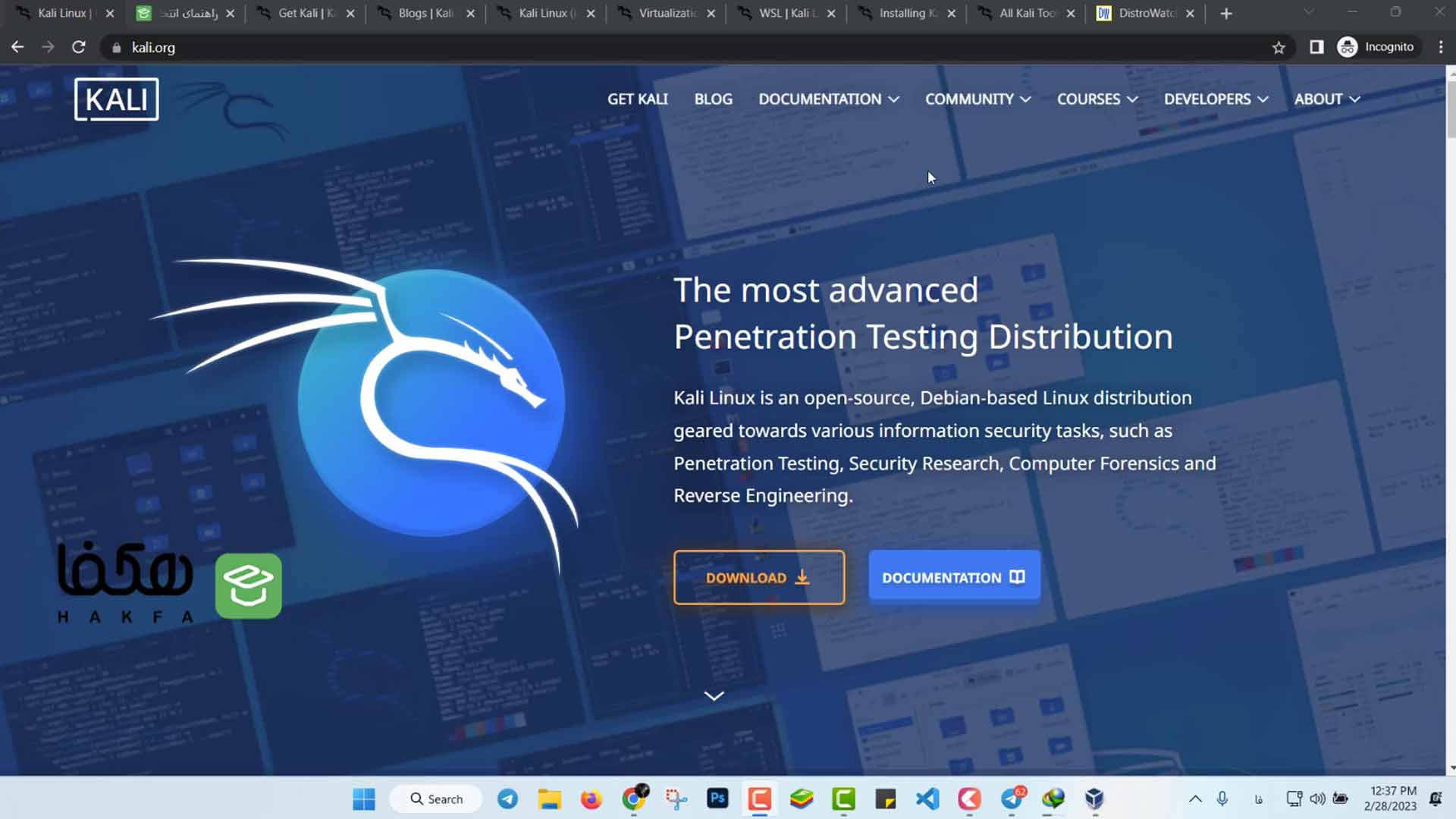This screenshot has height=819, width=1456.
Task: Open Photoshop from the taskbar
Action: pos(717,799)
